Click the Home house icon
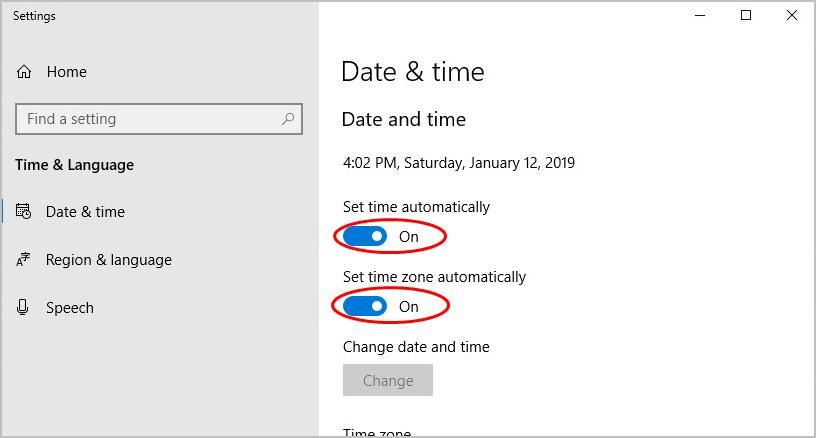 click(24, 72)
